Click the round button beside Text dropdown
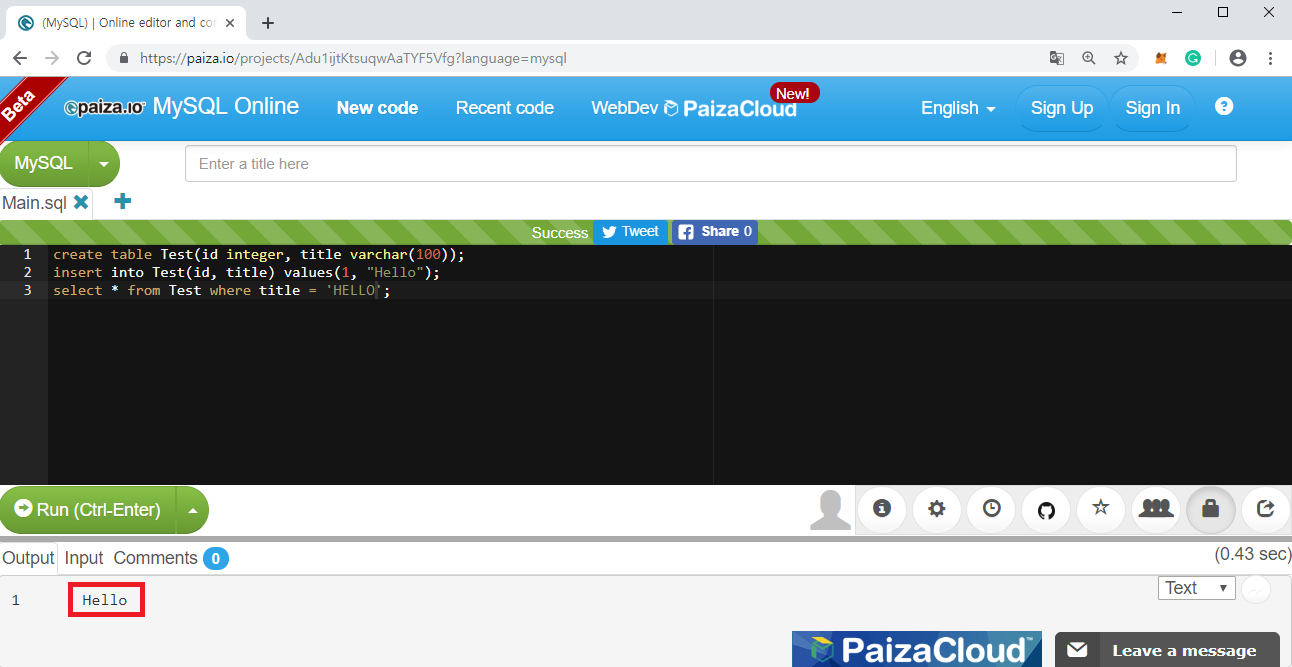 tap(1256, 589)
